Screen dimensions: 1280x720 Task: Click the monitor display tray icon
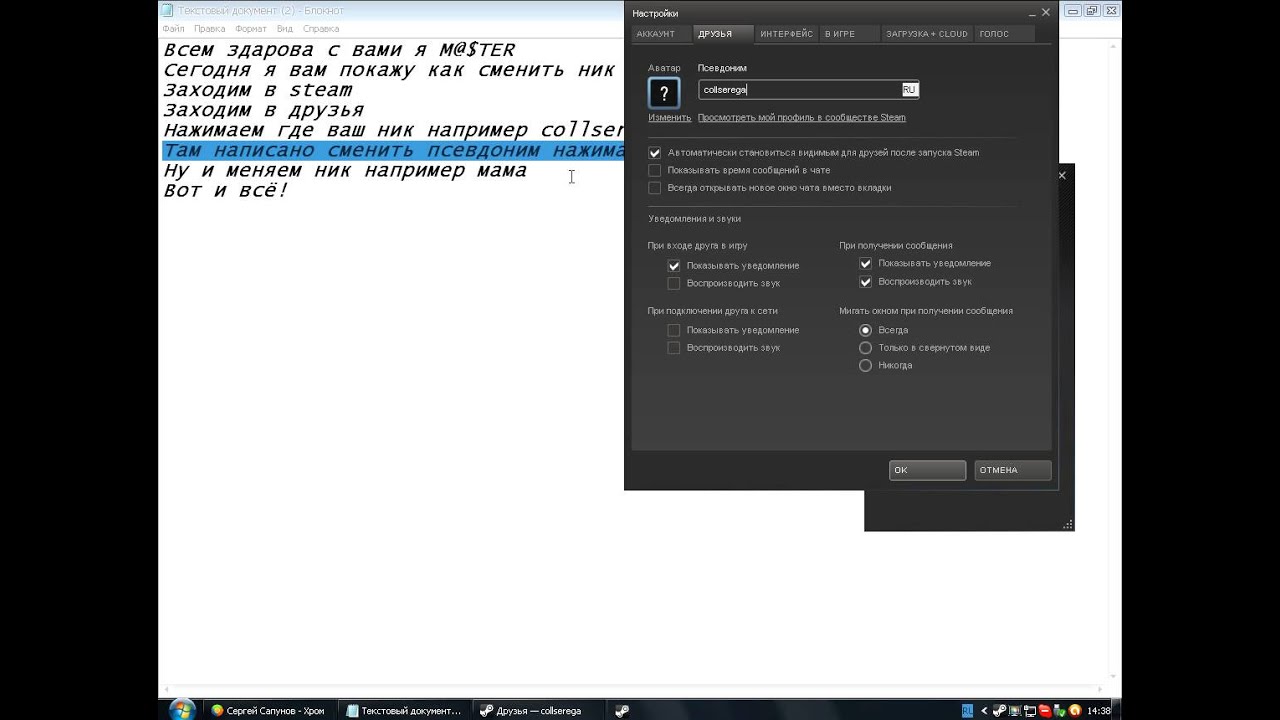pyautogui.click(x=1015, y=711)
